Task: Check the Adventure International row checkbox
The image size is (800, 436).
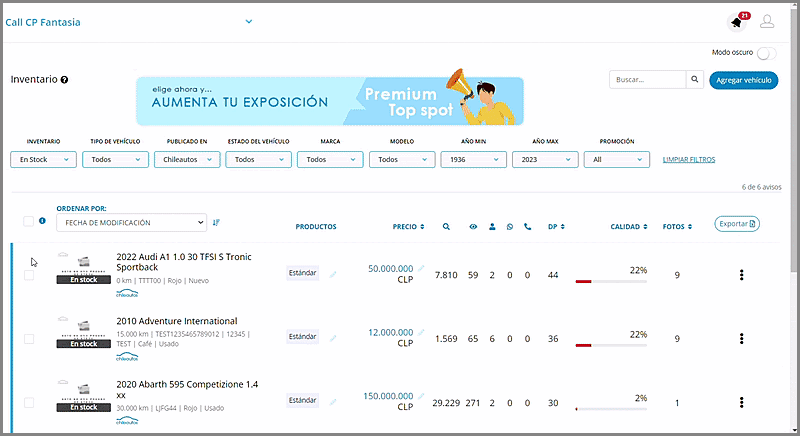Action: pos(29,339)
